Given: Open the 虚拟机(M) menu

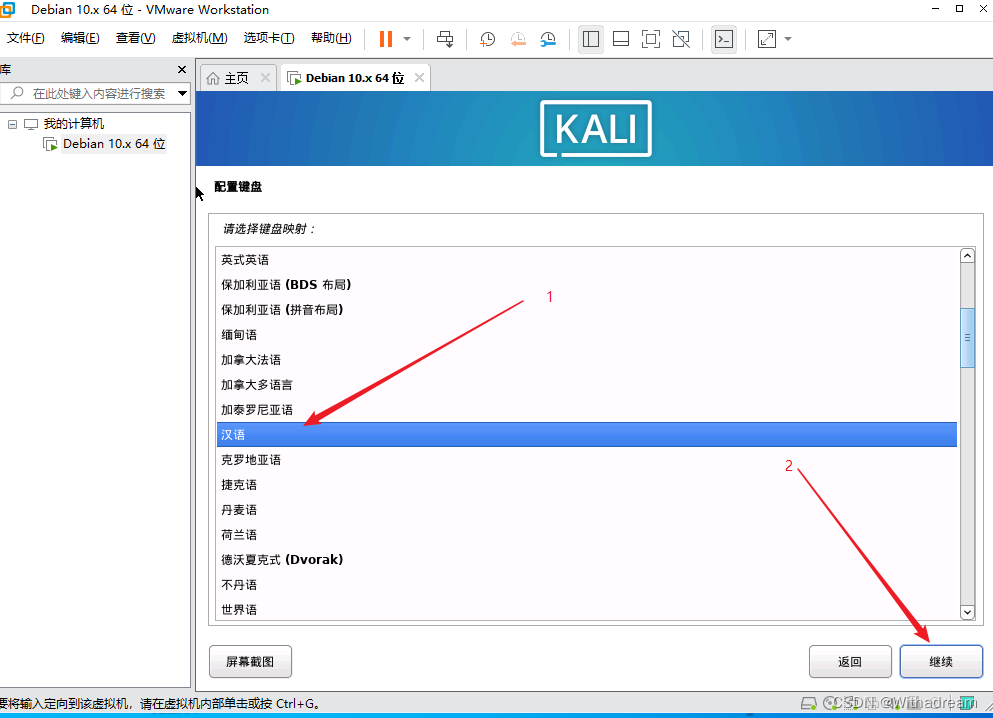Looking at the screenshot, I should (199, 38).
